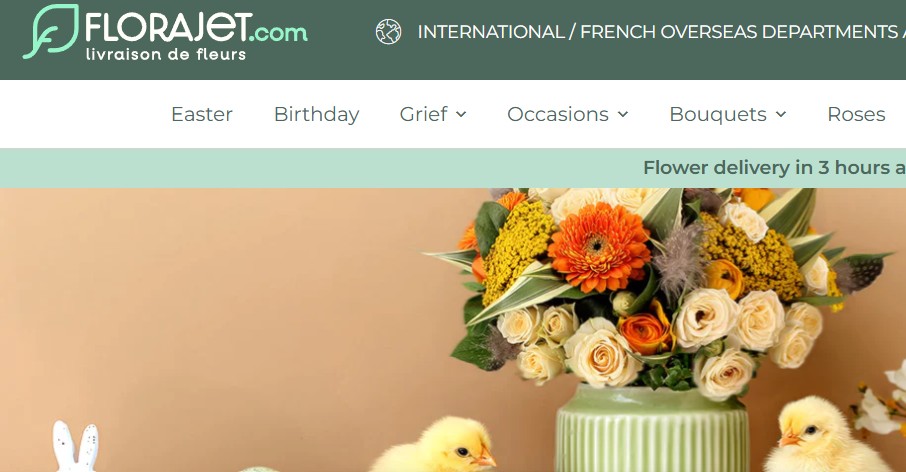Click the white bunny figurine ears
The height and width of the screenshot is (472, 906).
pyautogui.click(x=76, y=445)
